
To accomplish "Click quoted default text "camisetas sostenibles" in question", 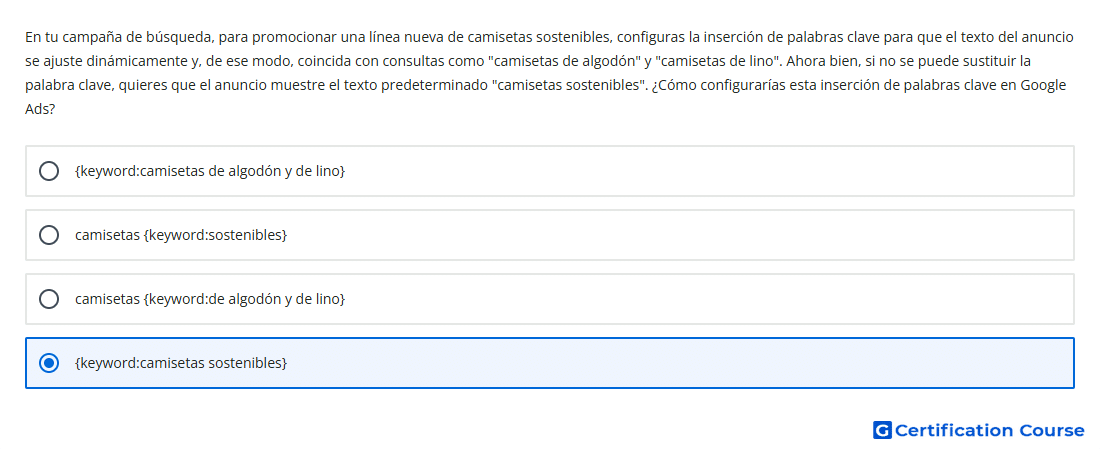I will point(567,86).
